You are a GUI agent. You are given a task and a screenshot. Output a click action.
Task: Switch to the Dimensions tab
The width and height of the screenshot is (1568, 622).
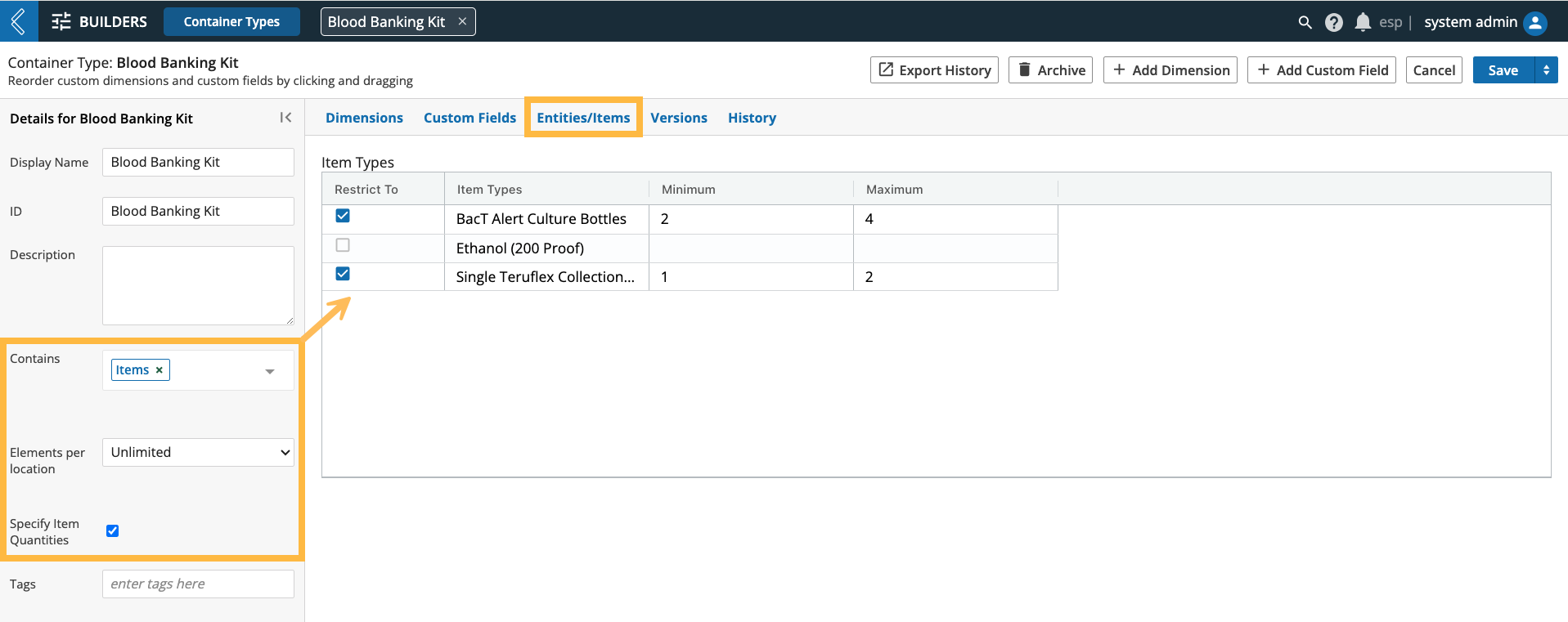pos(364,118)
